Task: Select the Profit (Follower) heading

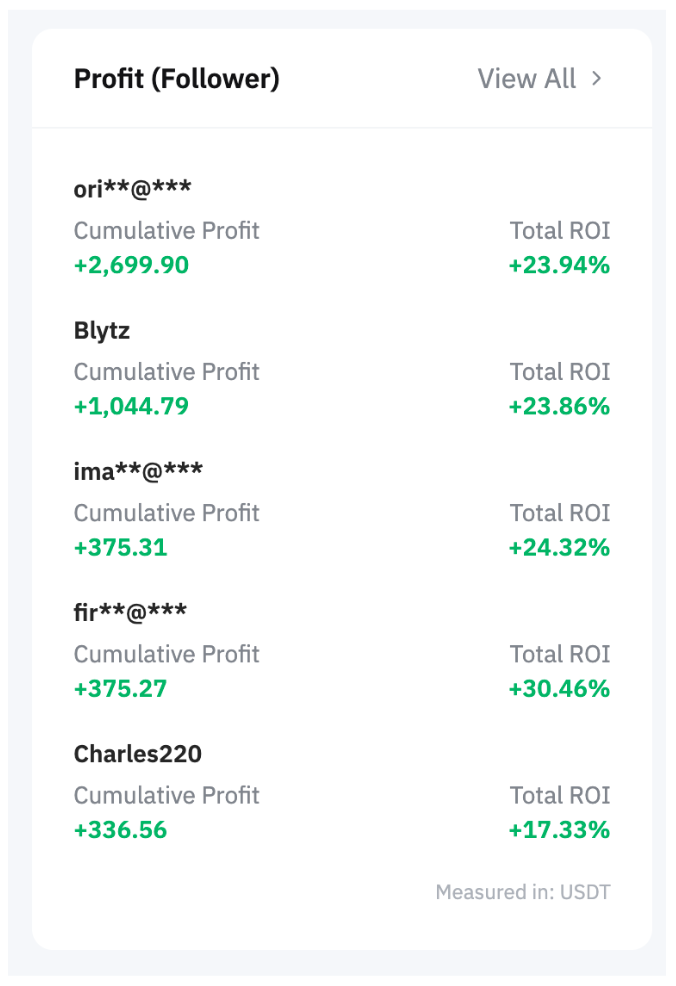Action: click(177, 79)
